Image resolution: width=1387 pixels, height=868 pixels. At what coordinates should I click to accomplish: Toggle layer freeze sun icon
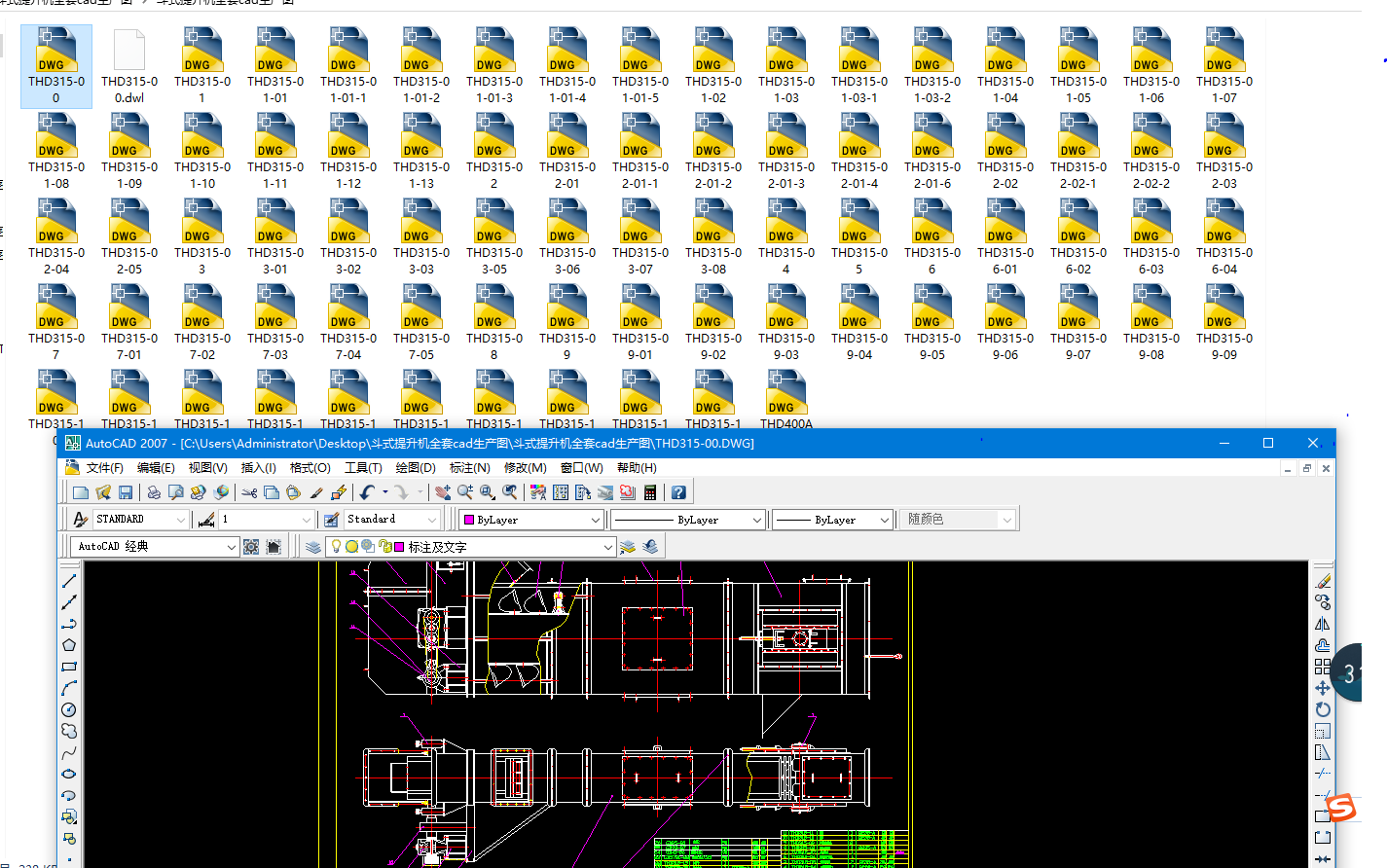(x=351, y=547)
